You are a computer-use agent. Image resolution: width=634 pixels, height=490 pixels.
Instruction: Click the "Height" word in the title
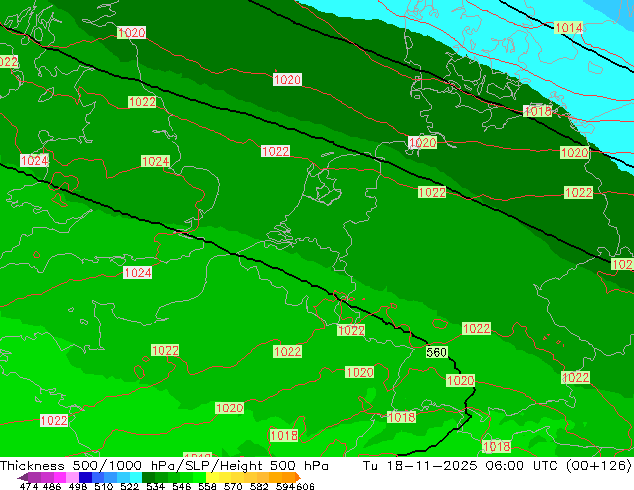241,467
